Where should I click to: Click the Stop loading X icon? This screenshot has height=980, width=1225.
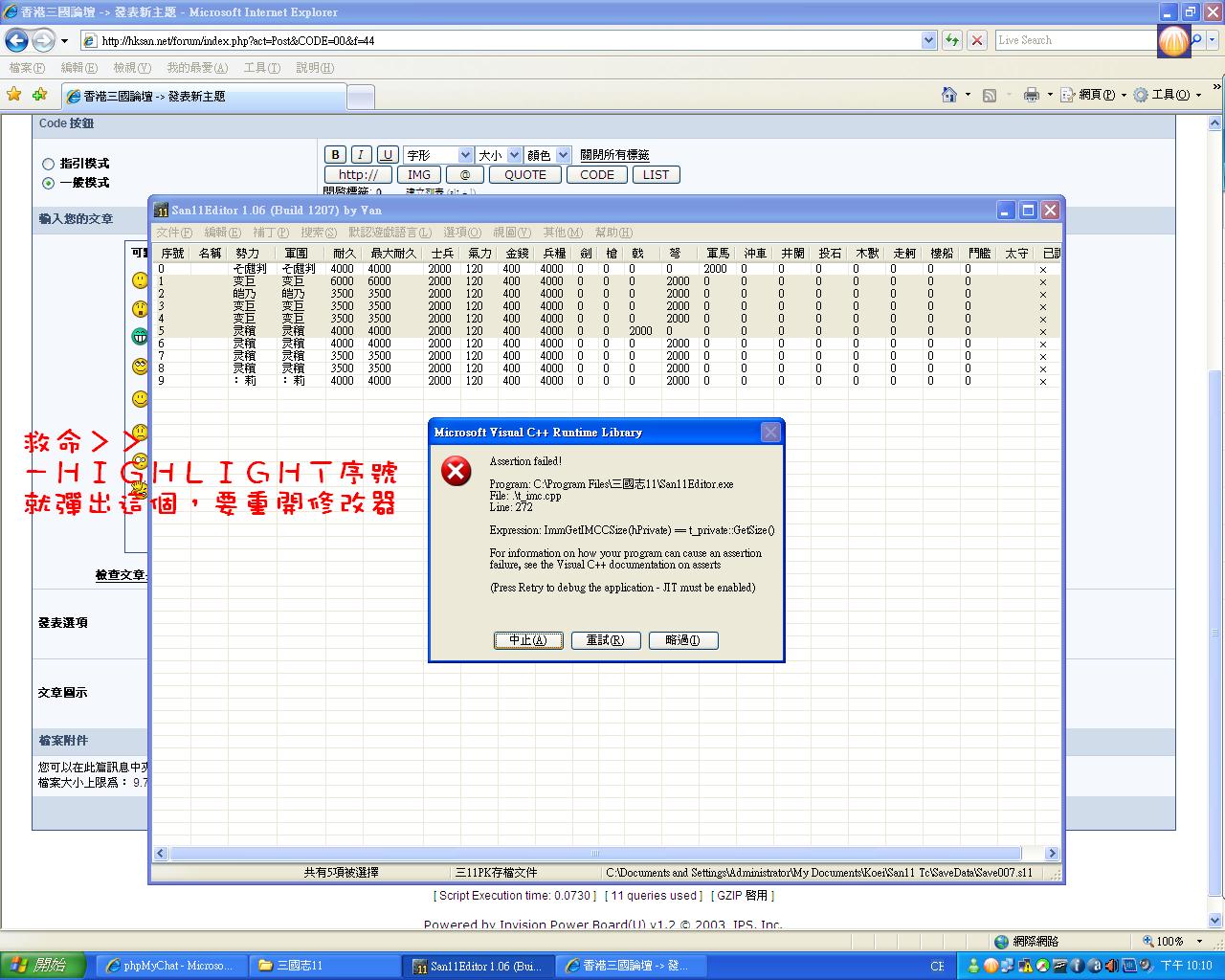click(x=976, y=40)
